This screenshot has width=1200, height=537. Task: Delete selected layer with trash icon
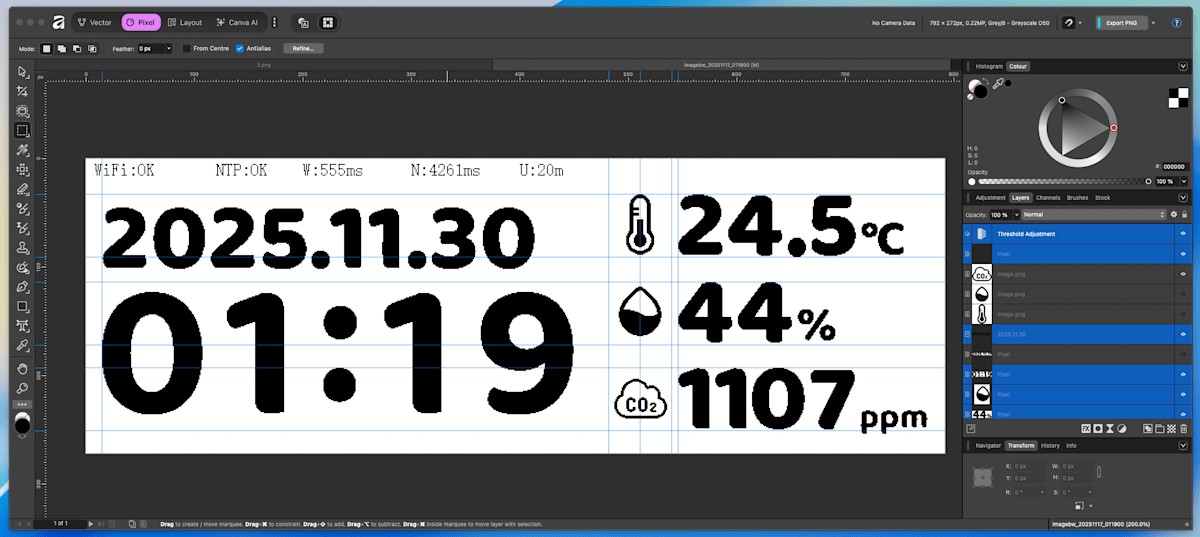[x=1184, y=428]
